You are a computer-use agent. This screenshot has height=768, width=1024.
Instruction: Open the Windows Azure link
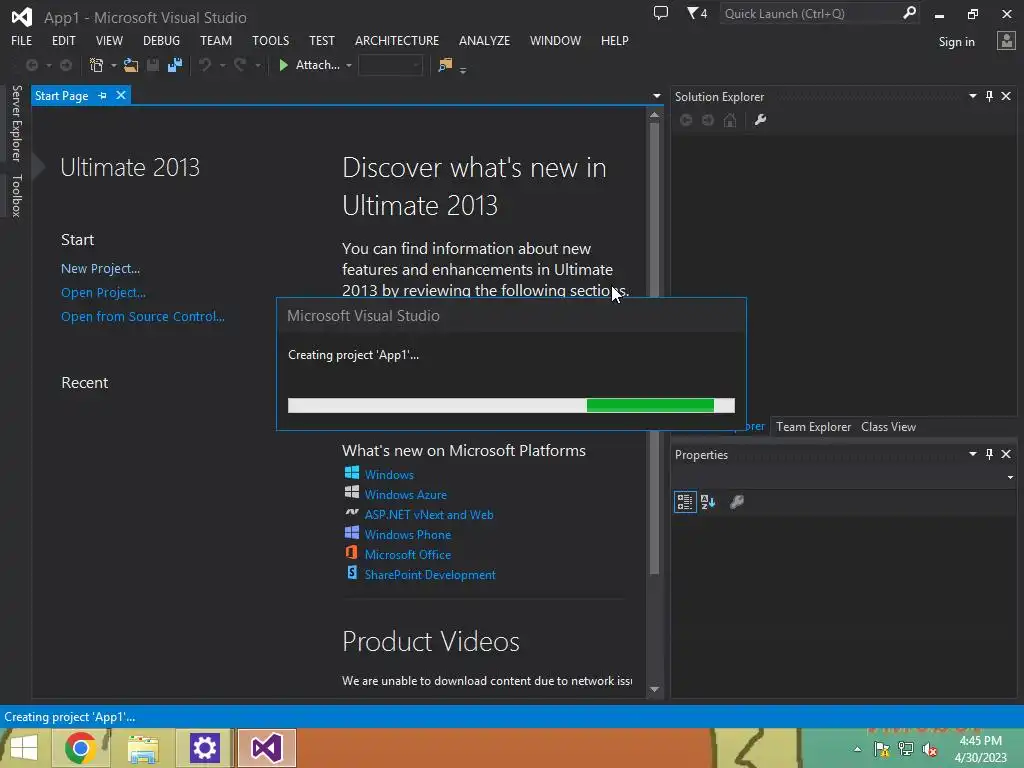click(x=406, y=495)
